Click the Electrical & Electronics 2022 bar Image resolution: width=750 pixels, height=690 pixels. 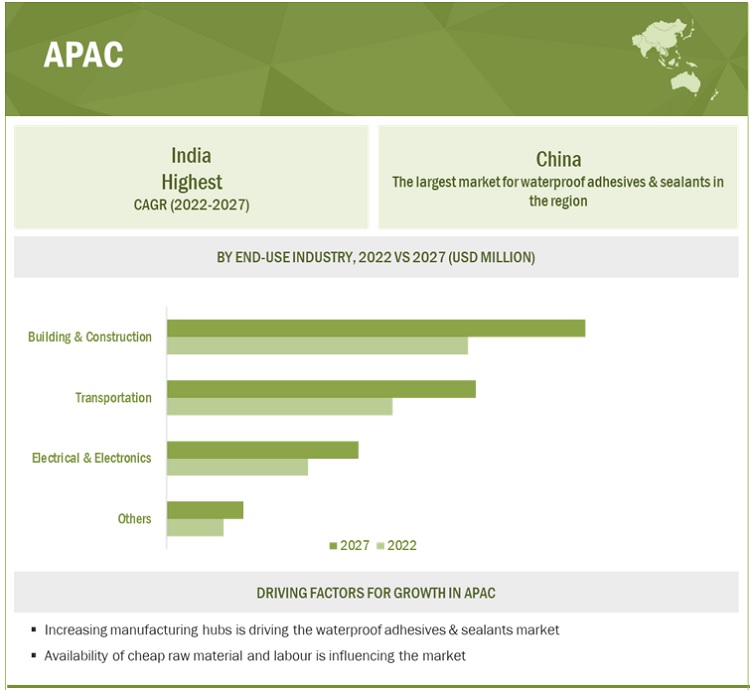(237, 467)
